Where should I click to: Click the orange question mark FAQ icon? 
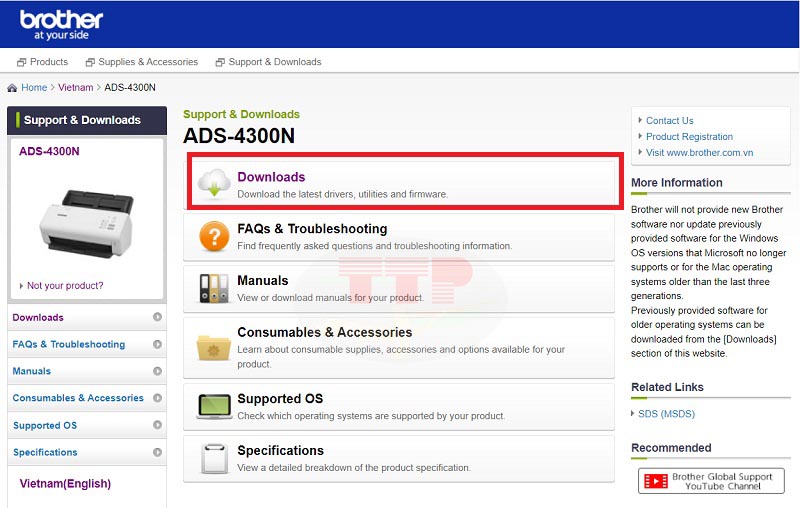pyautogui.click(x=214, y=236)
